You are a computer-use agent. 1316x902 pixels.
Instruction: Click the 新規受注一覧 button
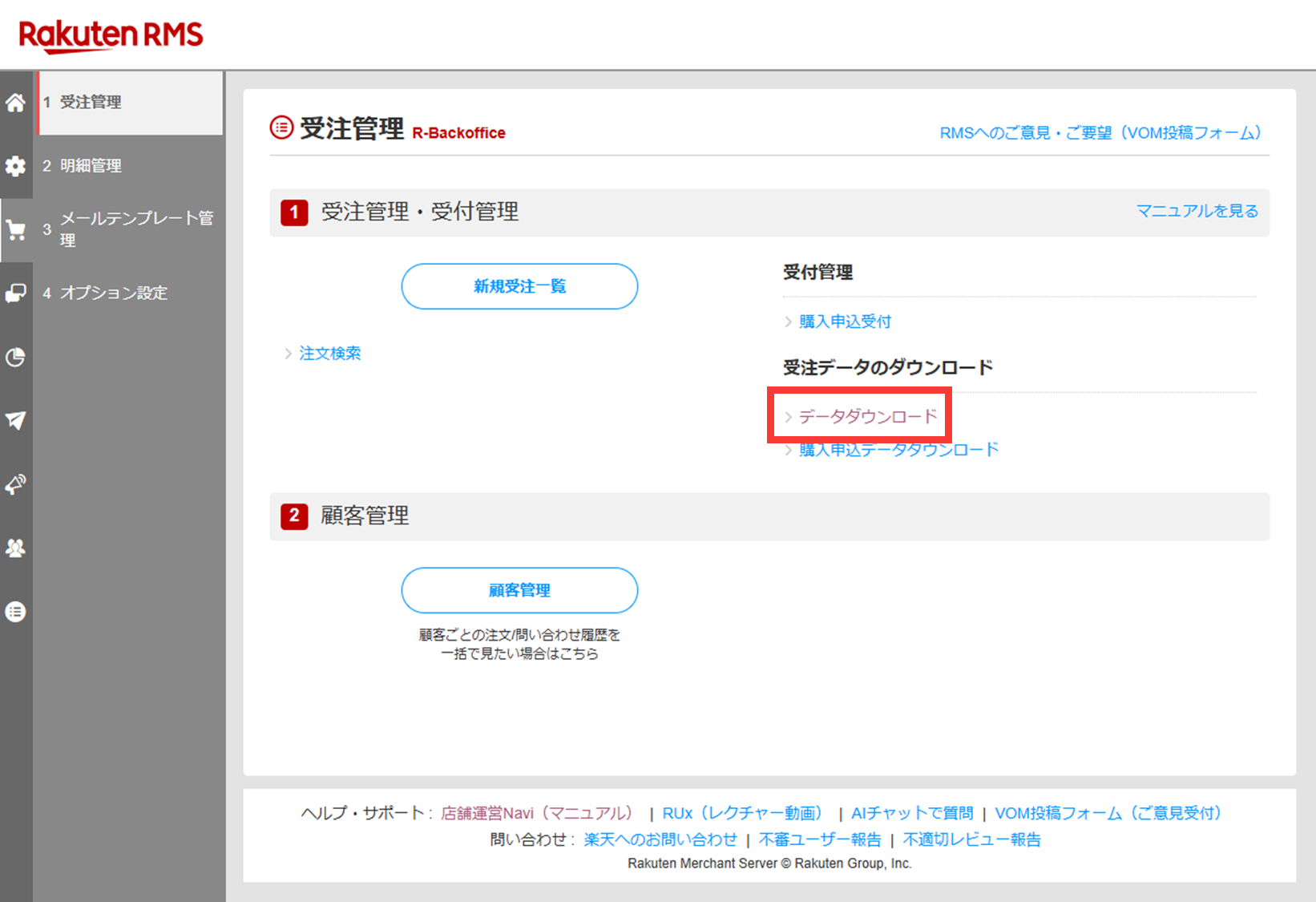click(x=519, y=286)
